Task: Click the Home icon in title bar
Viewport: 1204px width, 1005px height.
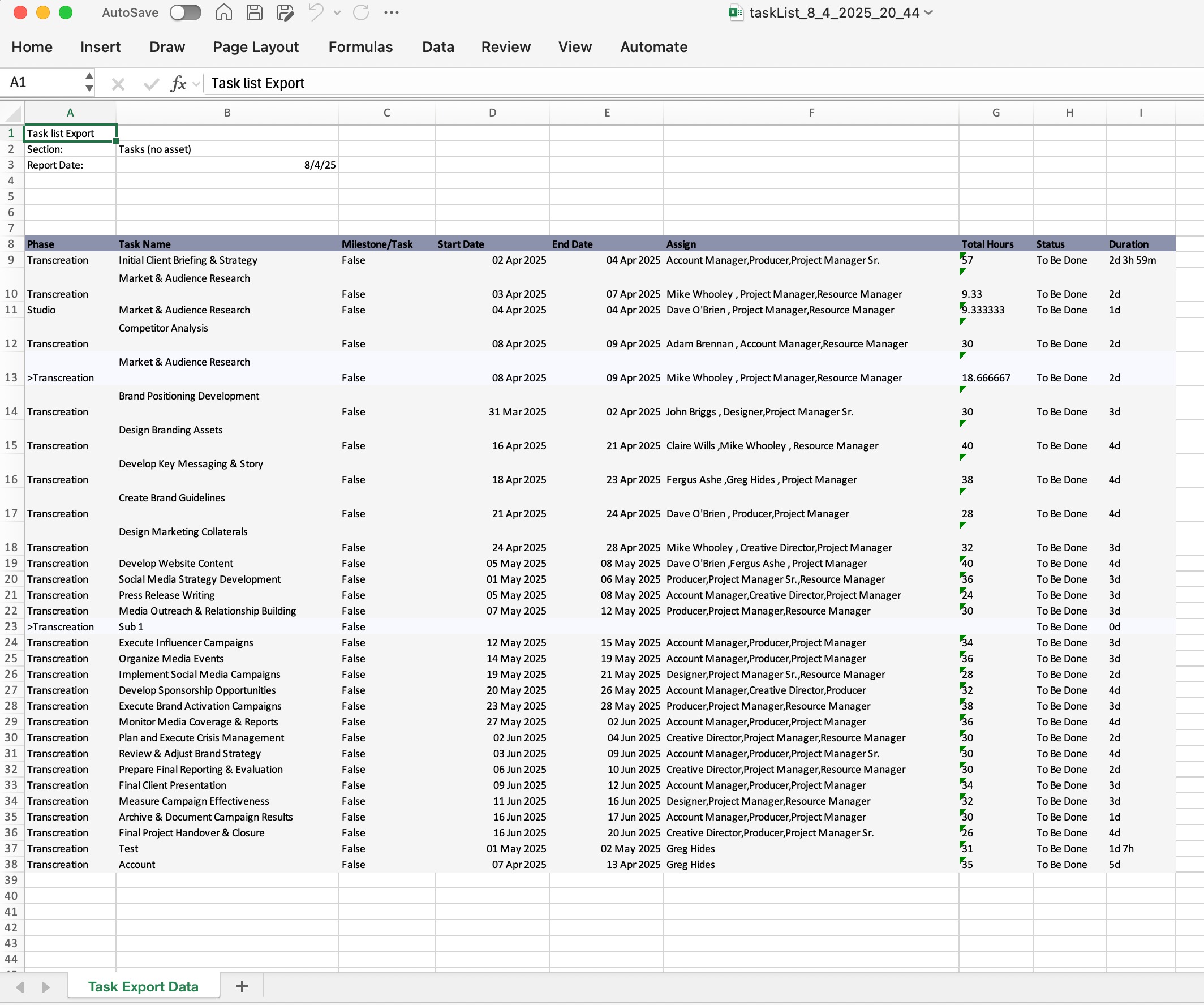Action: (223, 12)
